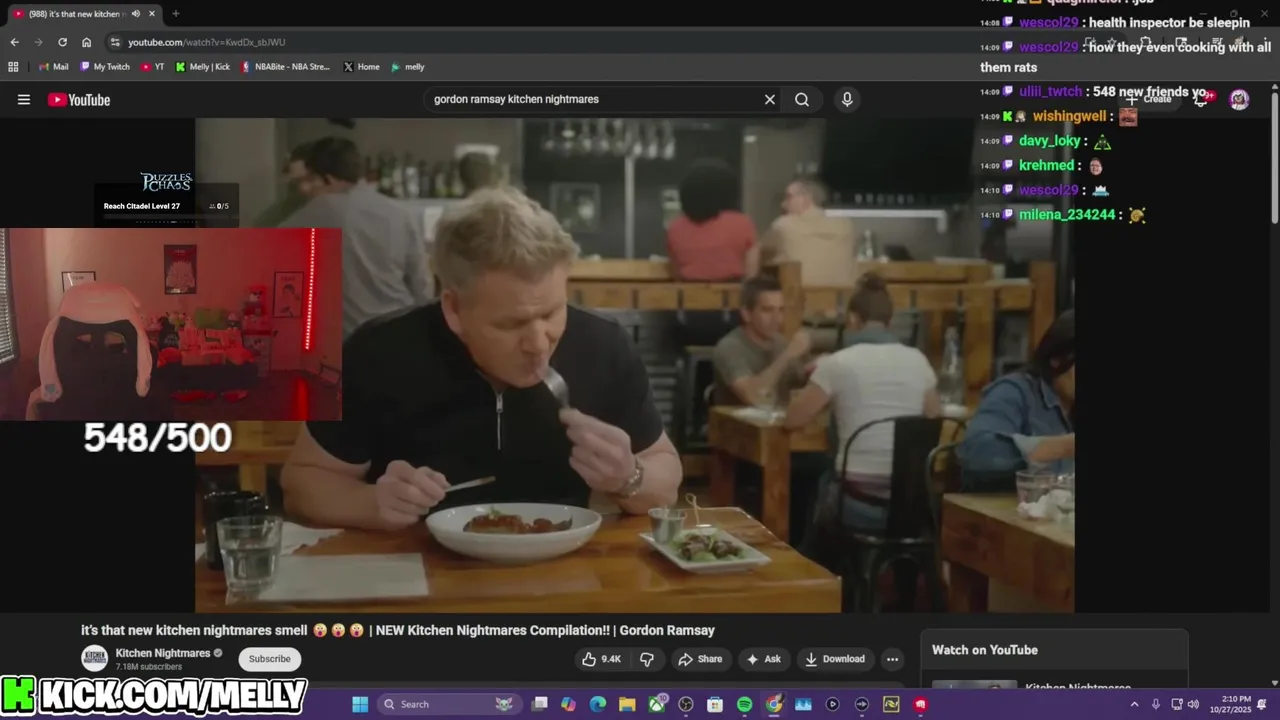Download the video via Download button
The width and height of the screenshot is (1280, 720).
pyautogui.click(x=835, y=659)
